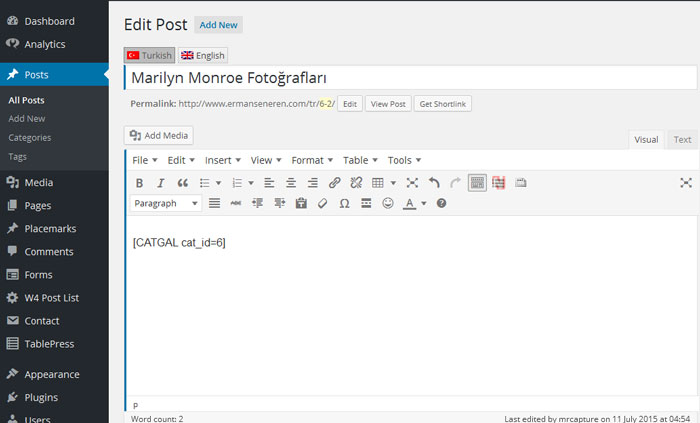This screenshot has height=423, width=700.
Task: Open the permalink URL link
Action: coord(257,104)
